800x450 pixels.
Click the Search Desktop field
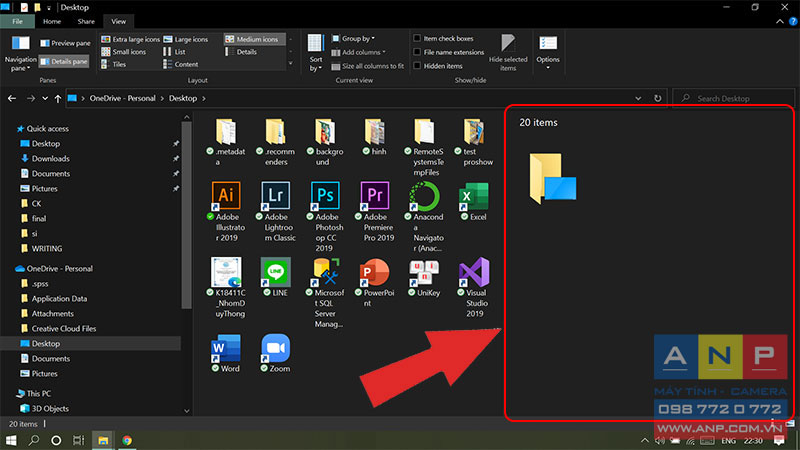tap(734, 98)
